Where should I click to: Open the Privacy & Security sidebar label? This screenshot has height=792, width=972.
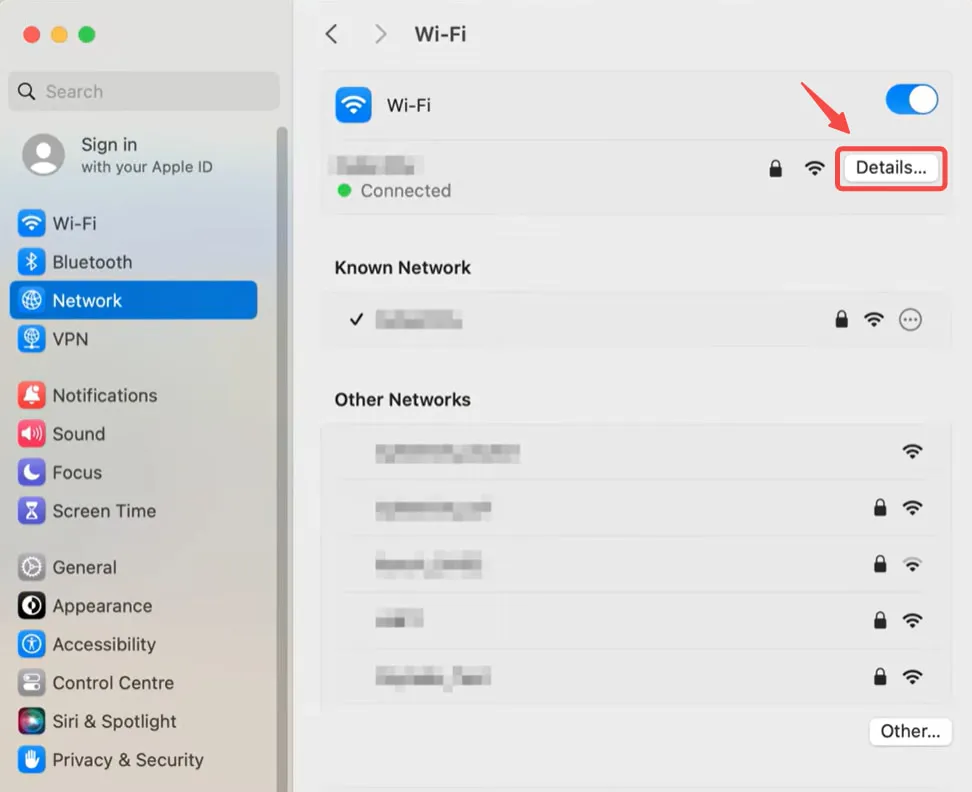click(x=128, y=760)
